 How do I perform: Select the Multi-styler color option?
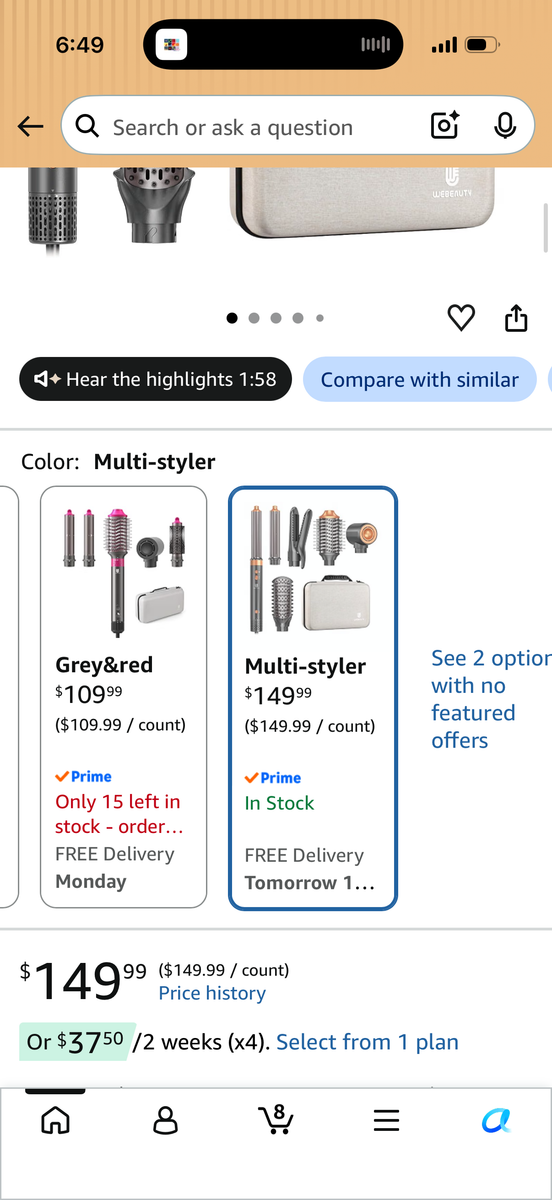313,698
